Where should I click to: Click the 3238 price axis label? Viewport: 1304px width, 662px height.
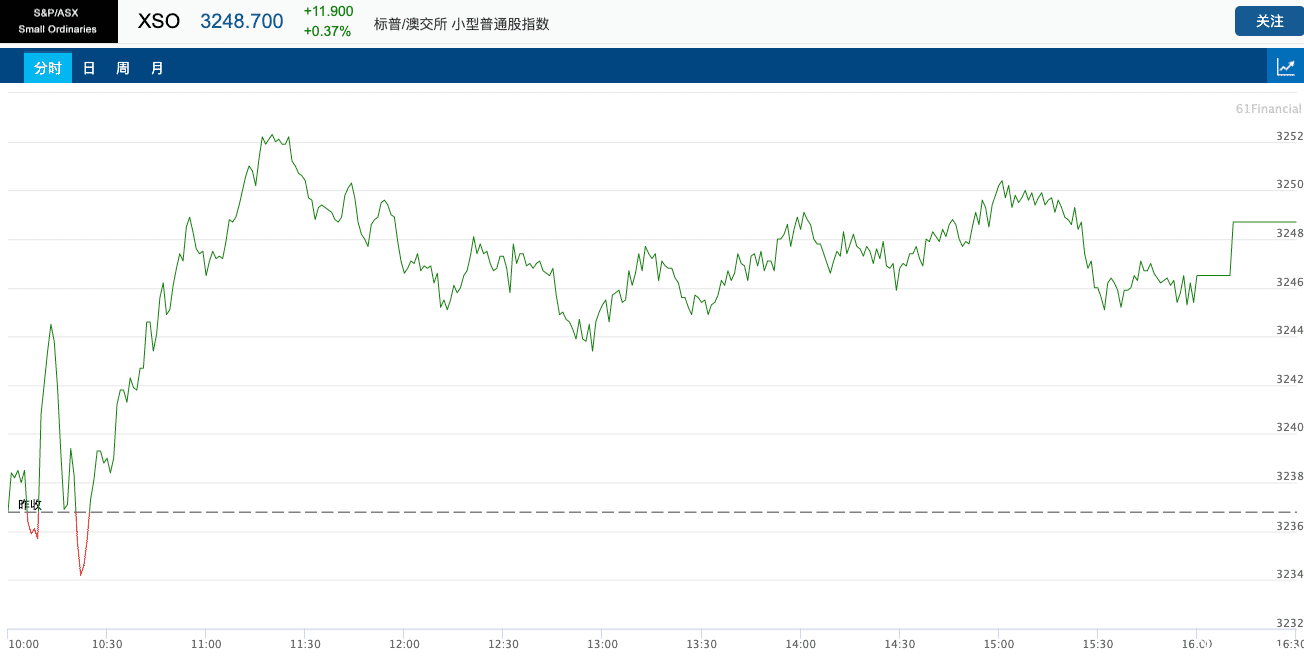(x=1290, y=476)
